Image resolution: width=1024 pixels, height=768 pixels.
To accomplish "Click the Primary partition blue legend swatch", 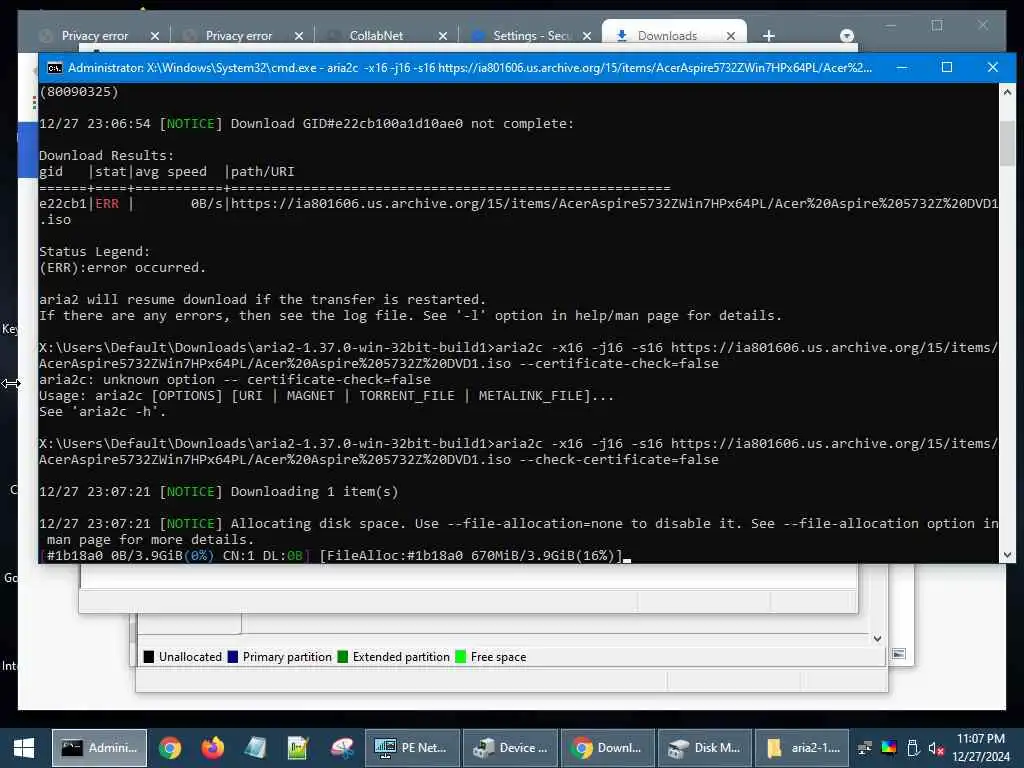I will 232,656.
